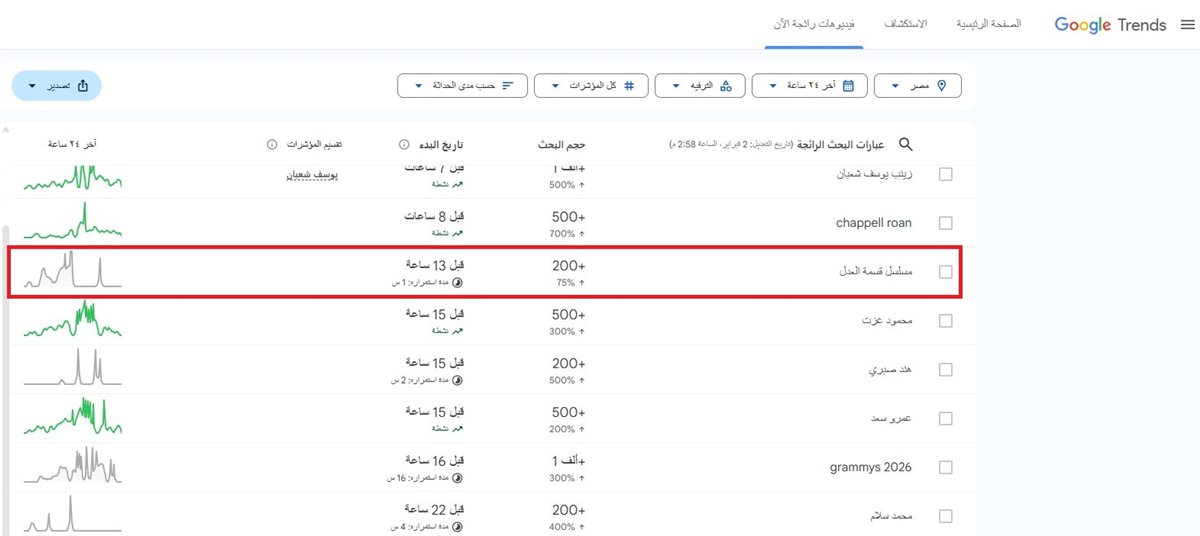Go to Google Trends logo home
The image size is (1200, 536).
(1111, 25)
